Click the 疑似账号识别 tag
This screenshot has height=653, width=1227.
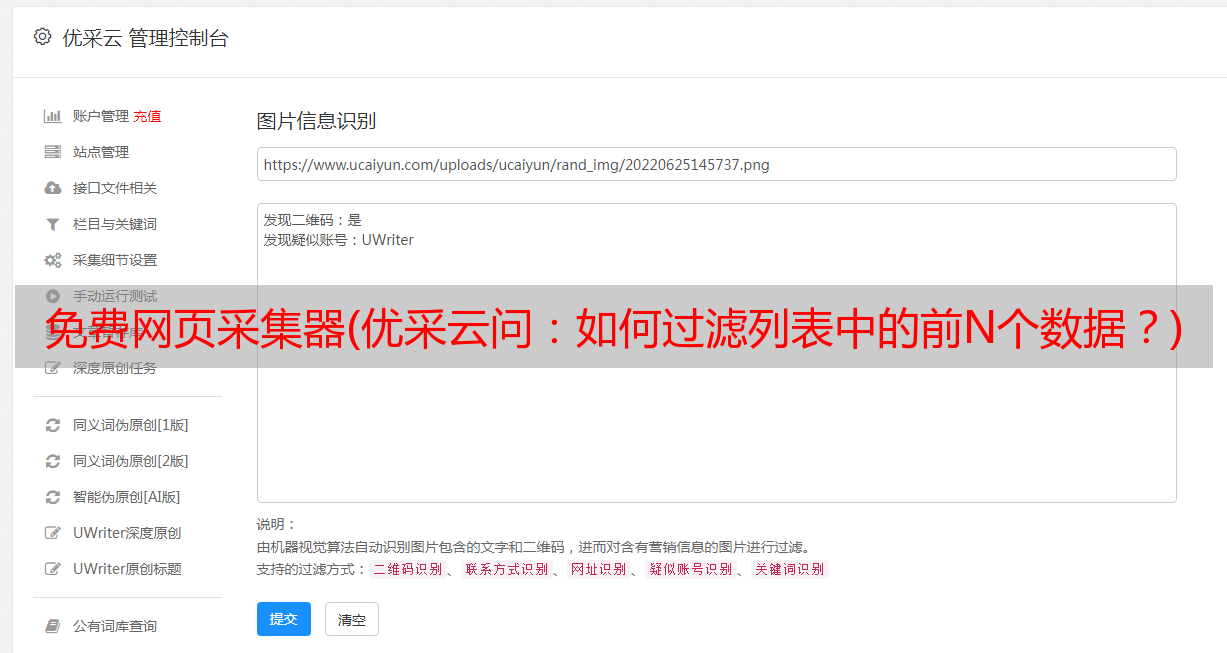pyautogui.click(x=690, y=569)
